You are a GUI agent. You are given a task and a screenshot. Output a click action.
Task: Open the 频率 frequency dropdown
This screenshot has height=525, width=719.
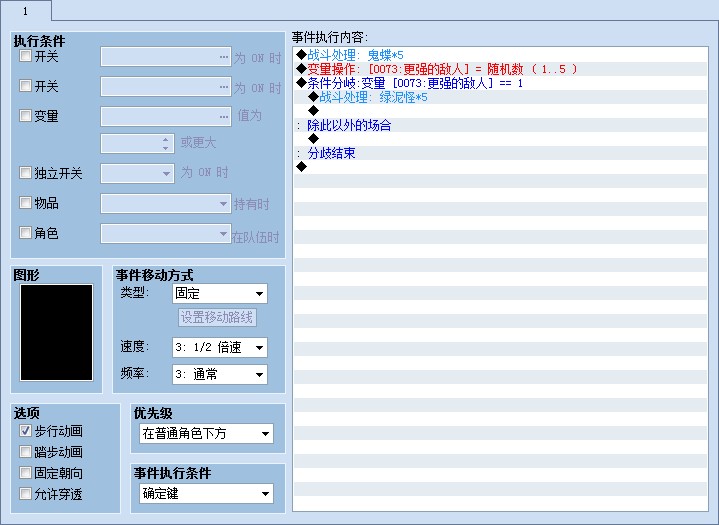point(220,375)
